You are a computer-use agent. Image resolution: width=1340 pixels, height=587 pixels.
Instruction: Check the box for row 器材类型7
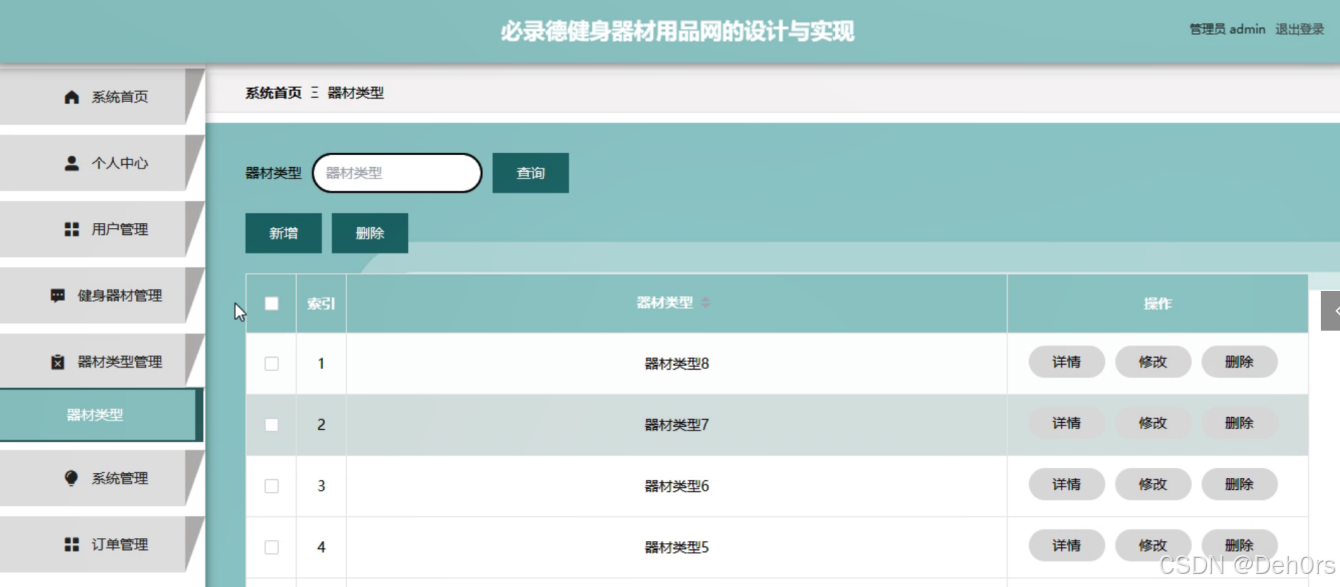point(271,425)
